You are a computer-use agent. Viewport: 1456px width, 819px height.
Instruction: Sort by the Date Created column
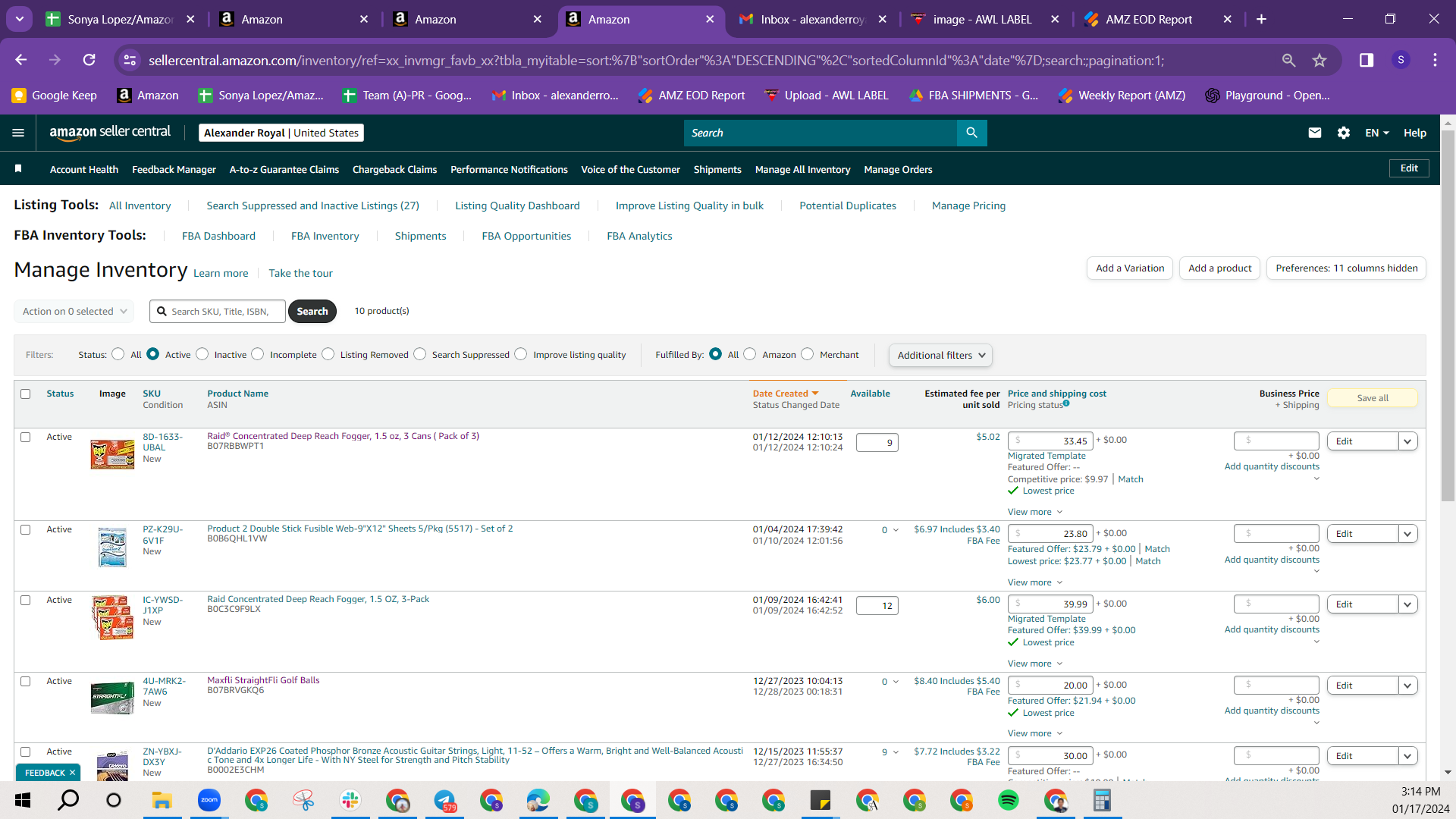click(786, 394)
